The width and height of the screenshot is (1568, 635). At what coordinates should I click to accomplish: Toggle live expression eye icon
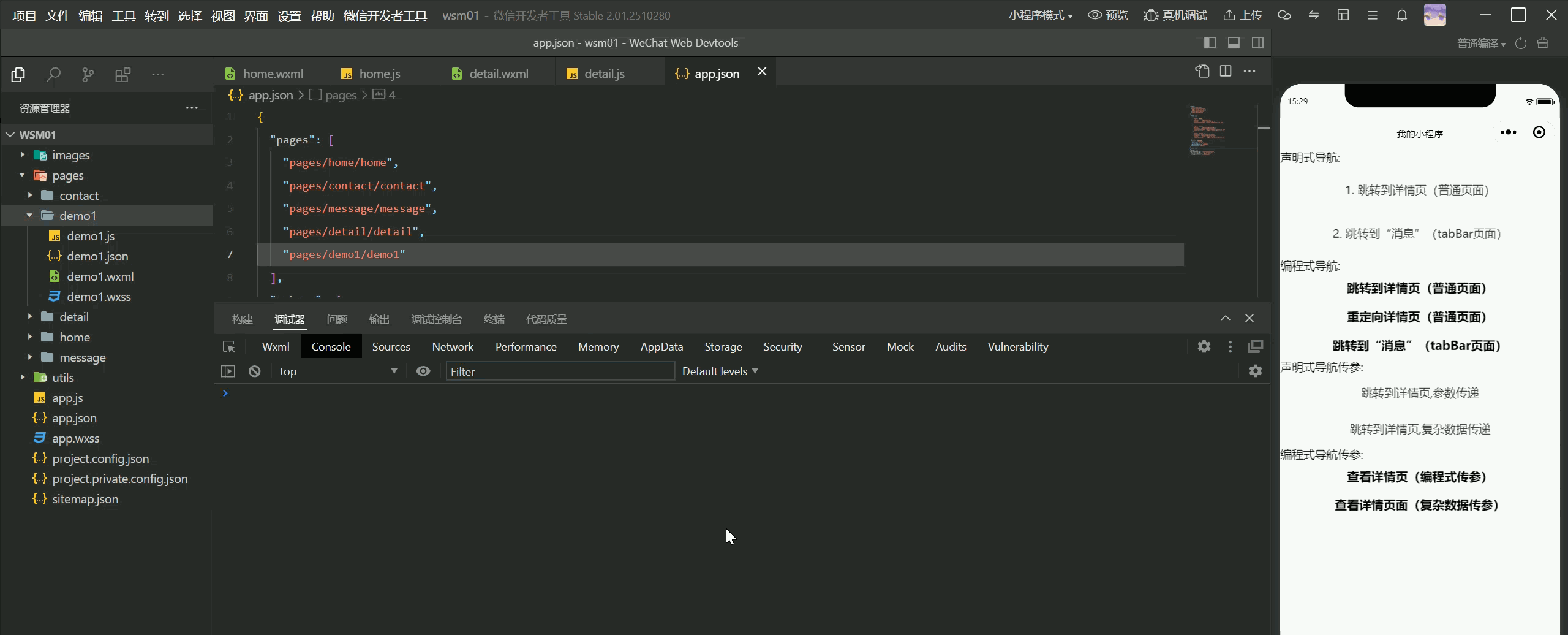tap(423, 371)
